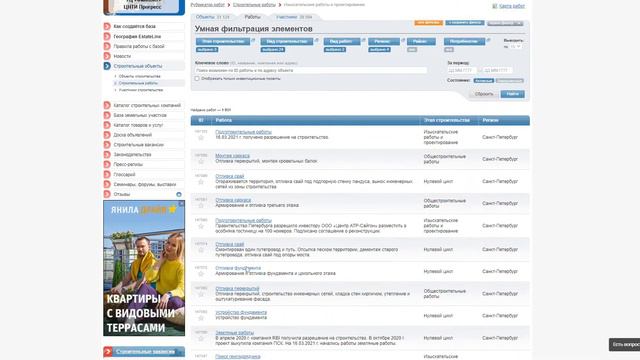Open the gray saved filters dropdown at top

point(505,23)
